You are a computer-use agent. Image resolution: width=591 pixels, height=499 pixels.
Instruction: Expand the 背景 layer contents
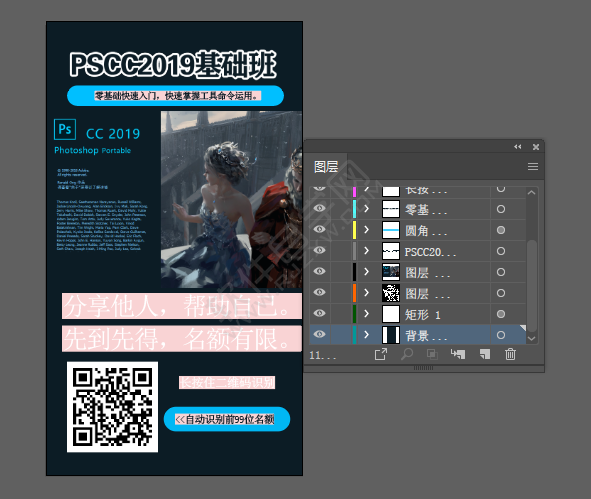click(x=366, y=335)
